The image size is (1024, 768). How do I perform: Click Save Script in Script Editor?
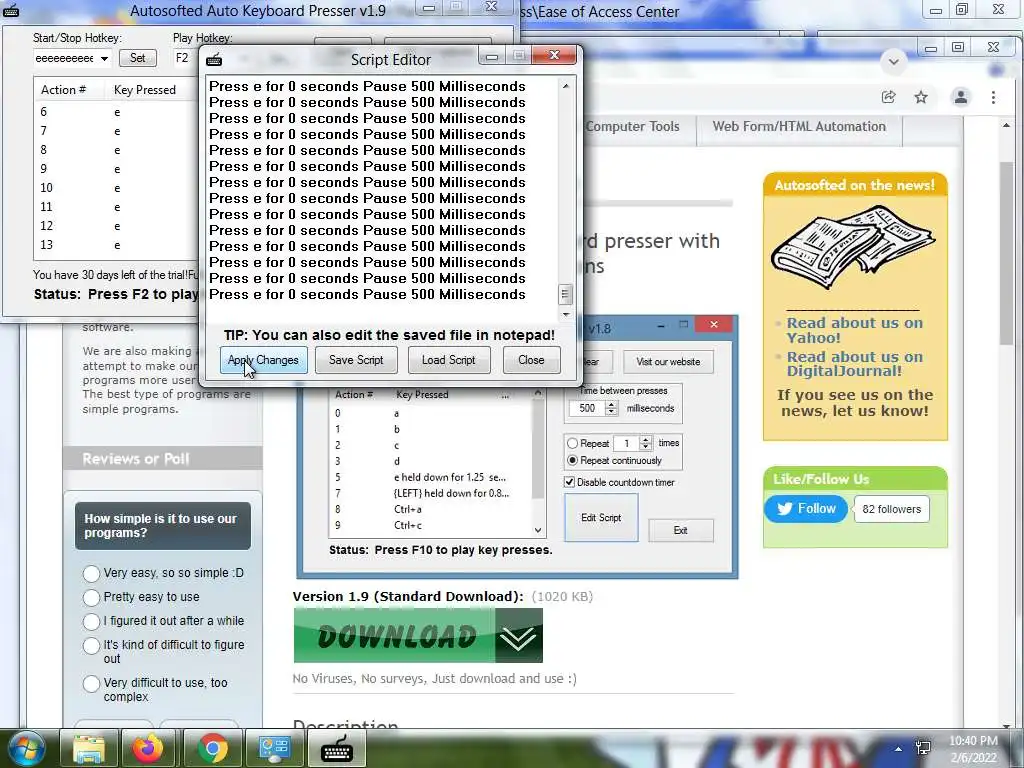pos(356,360)
